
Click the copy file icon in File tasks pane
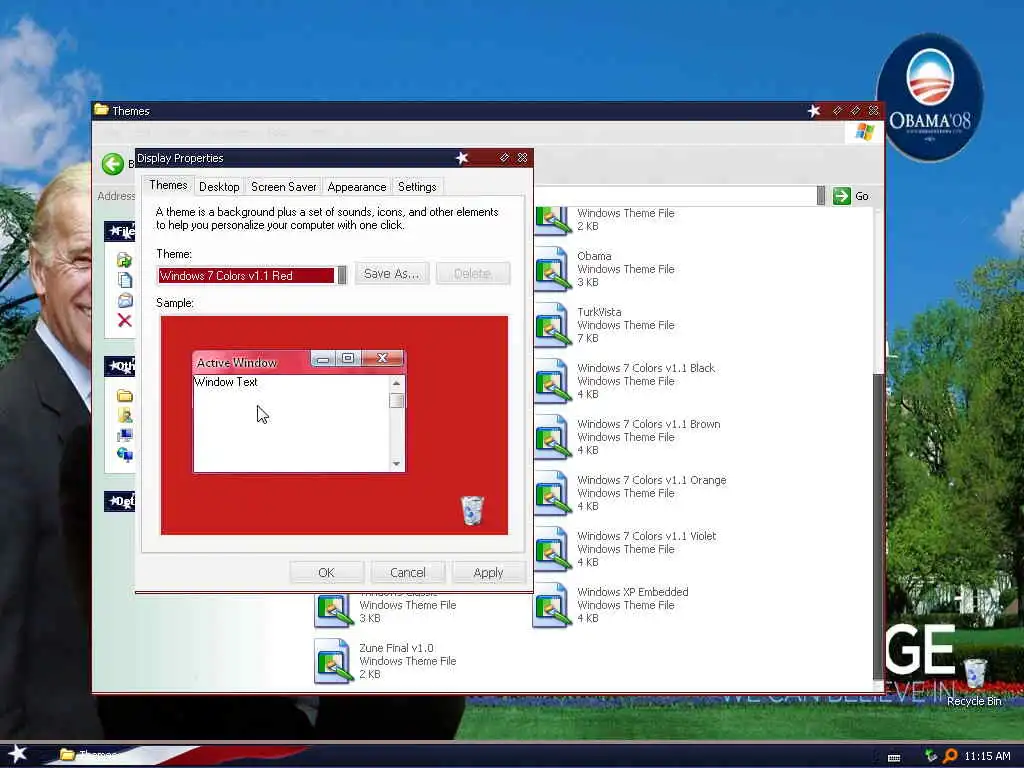point(125,280)
